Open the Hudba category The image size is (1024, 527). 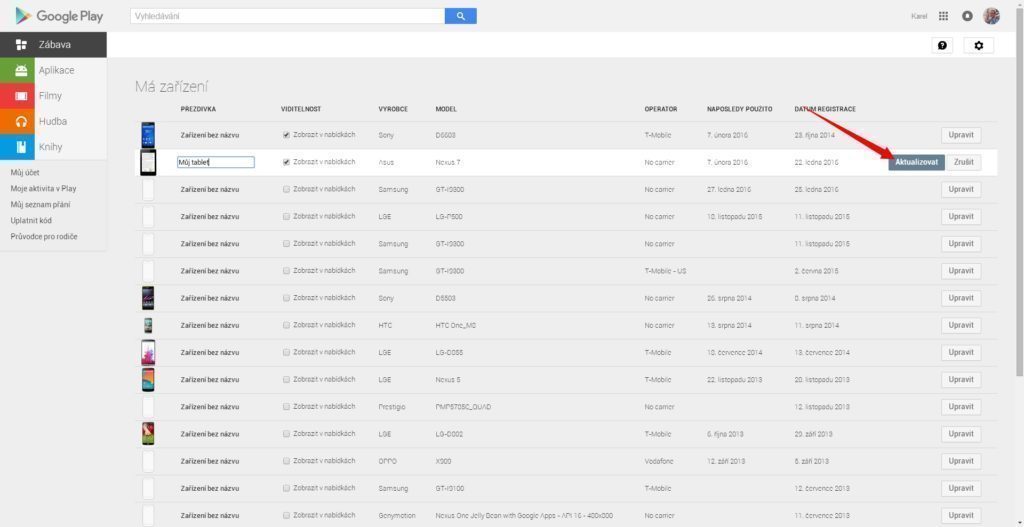[54, 121]
